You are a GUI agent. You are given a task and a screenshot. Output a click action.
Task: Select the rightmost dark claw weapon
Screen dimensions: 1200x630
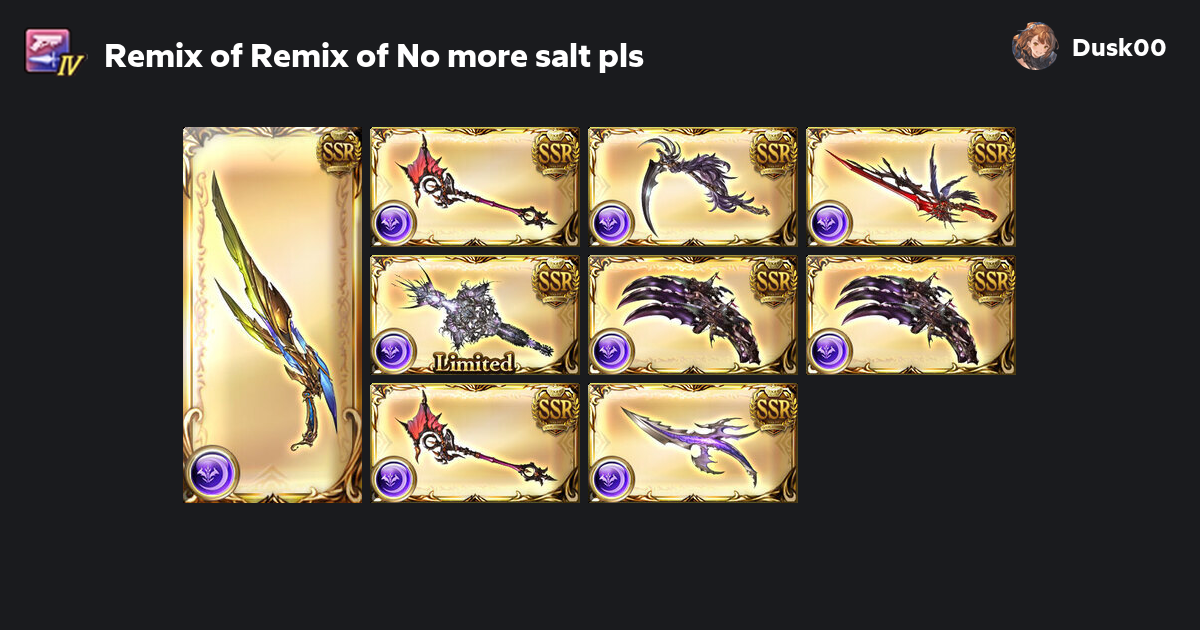[x=911, y=315]
